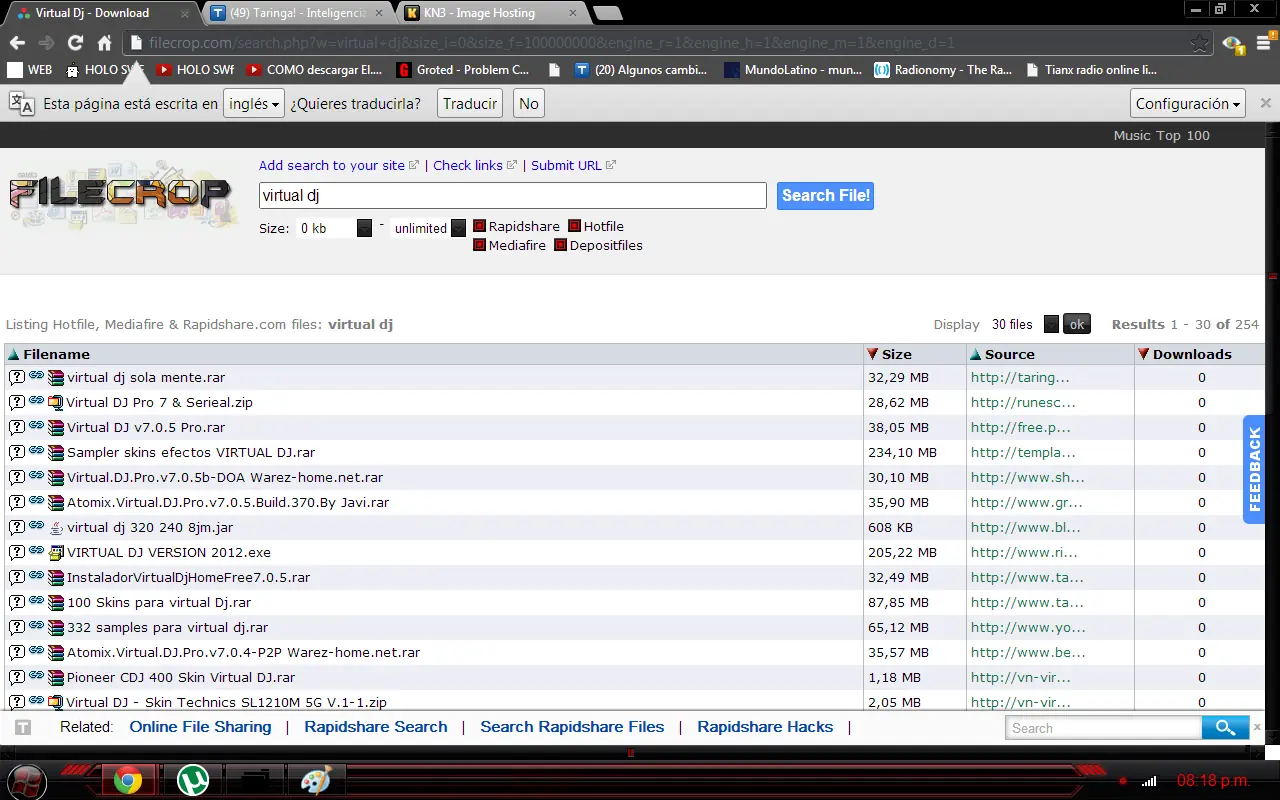
Task: Open the Windows Start orb
Action: pos(25,780)
